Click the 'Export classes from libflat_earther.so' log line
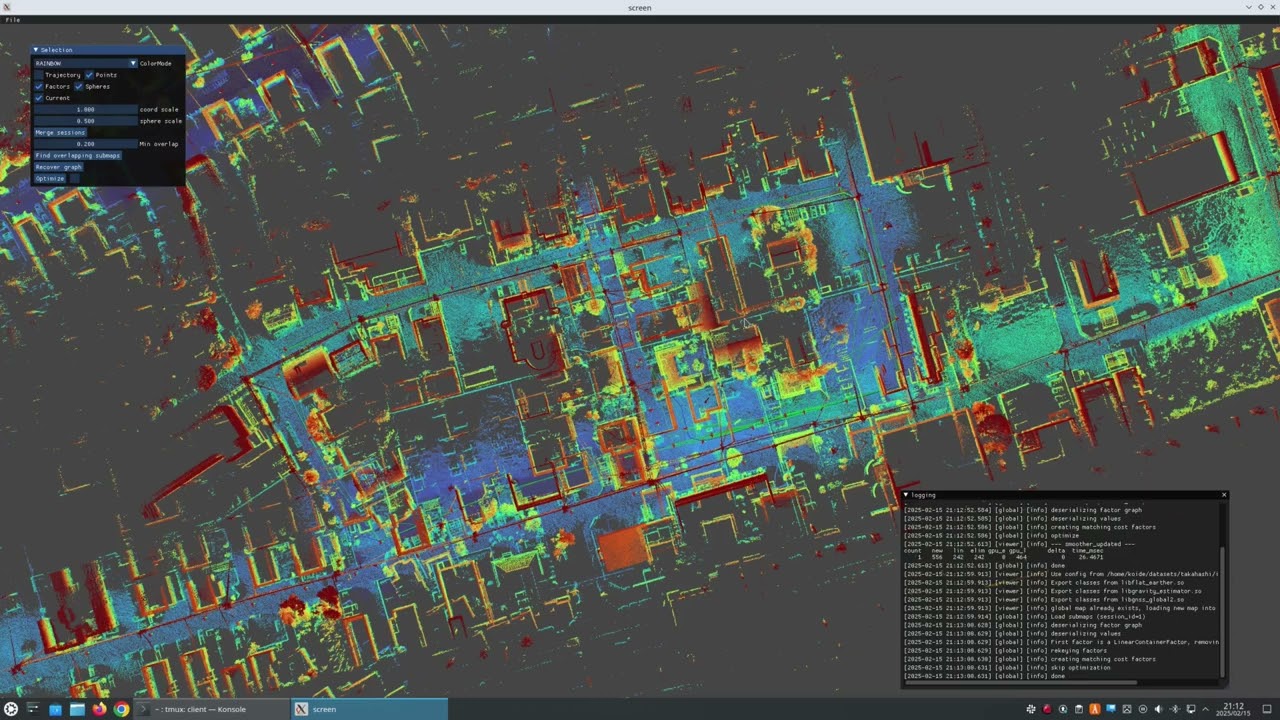Image resolution: width=1280 pixels, height=720 pixels. tap(1044, 582)
